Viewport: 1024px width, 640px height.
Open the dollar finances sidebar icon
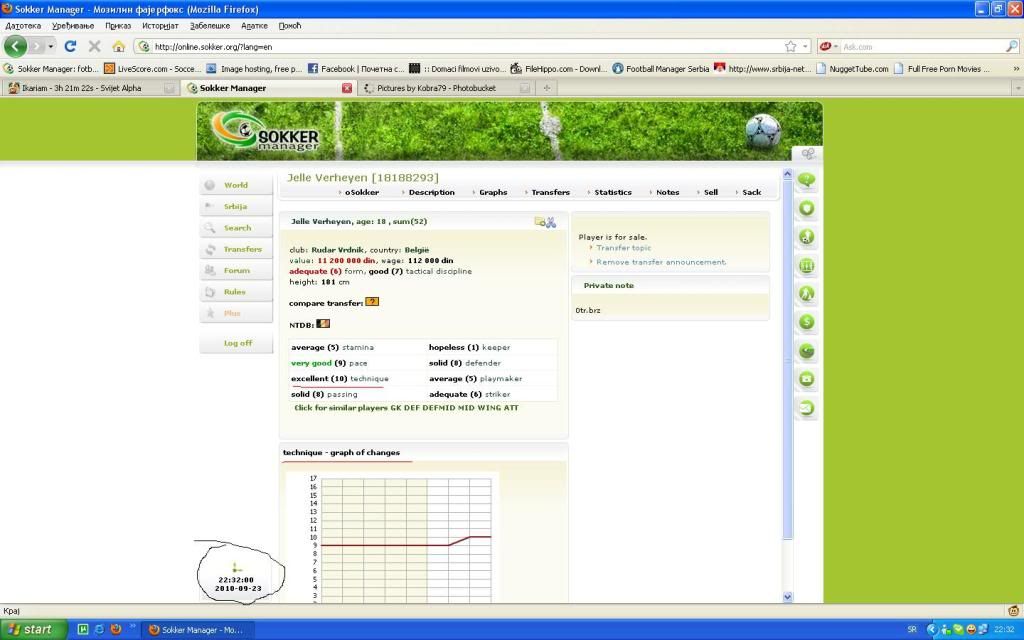click(807, 322)
